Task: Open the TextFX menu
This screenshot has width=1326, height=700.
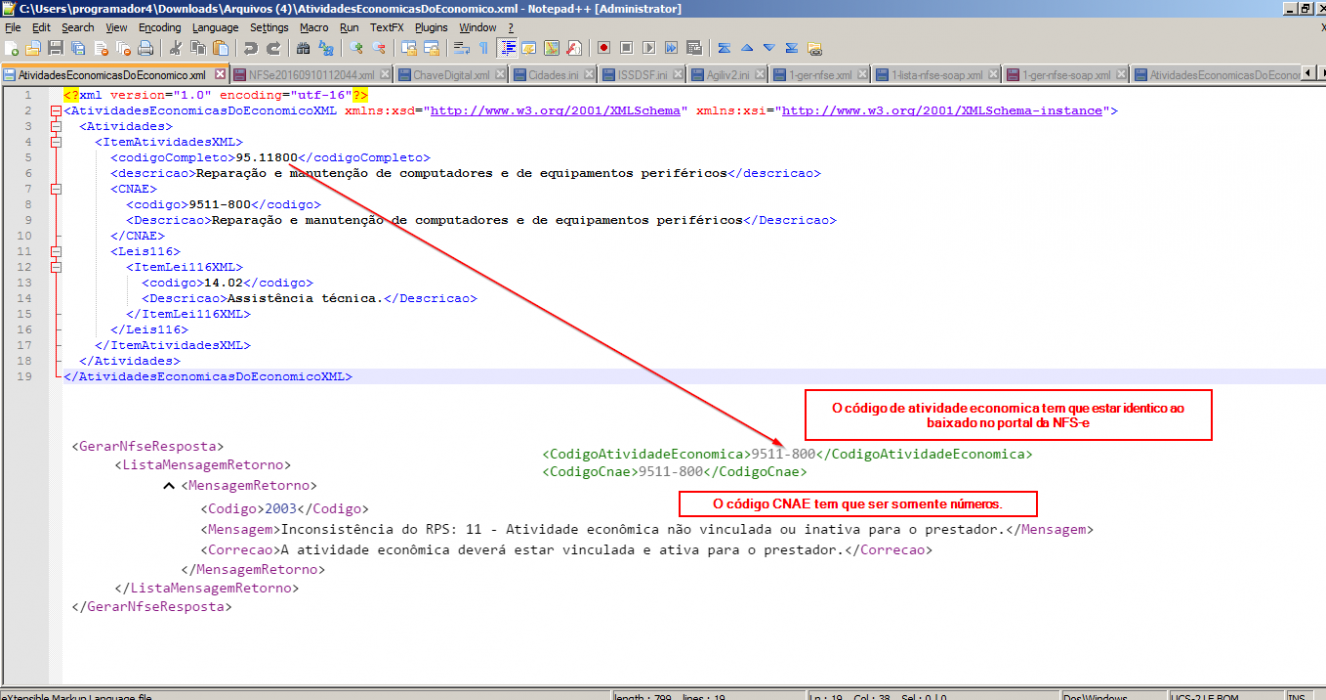Action: (386, 28)
